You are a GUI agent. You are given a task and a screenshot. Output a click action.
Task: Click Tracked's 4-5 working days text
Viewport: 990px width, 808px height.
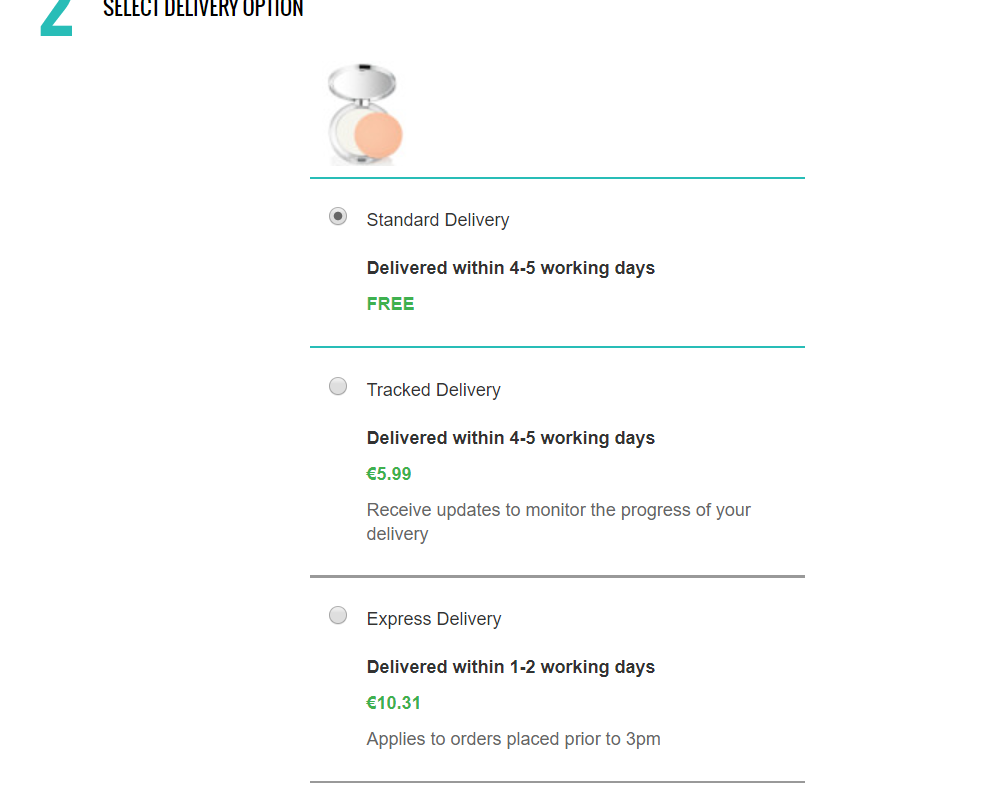coord(511,438)
